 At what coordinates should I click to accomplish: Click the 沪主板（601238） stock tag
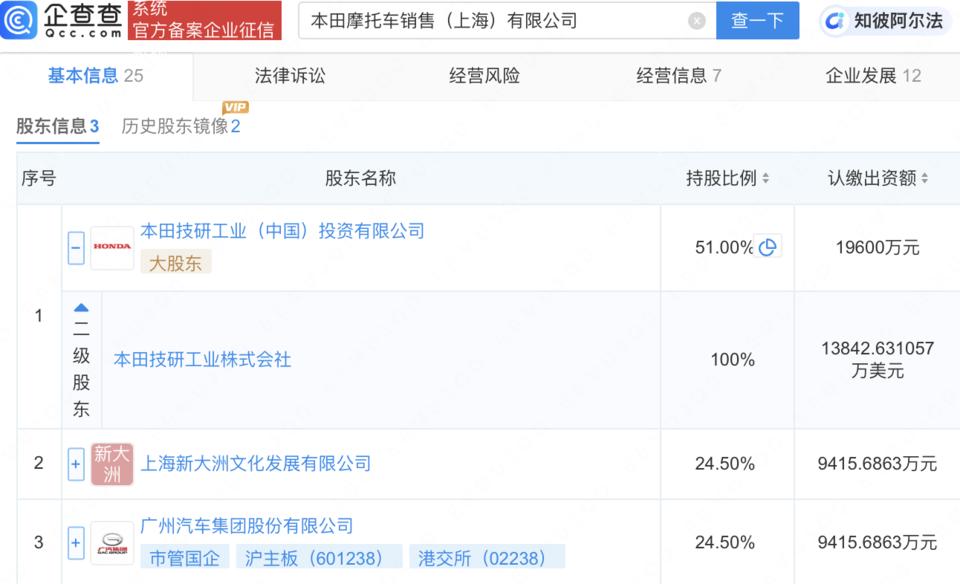318,557
